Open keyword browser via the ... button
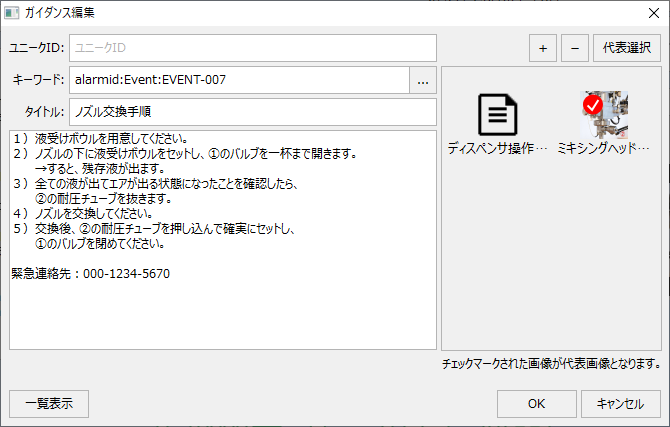 click(423, 80)
